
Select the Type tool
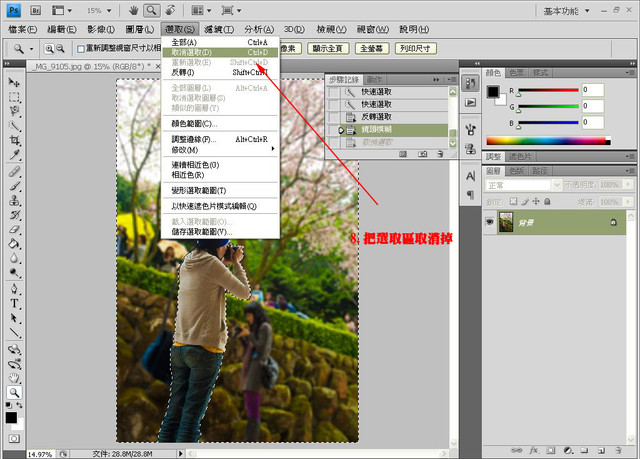coord(14,304)
